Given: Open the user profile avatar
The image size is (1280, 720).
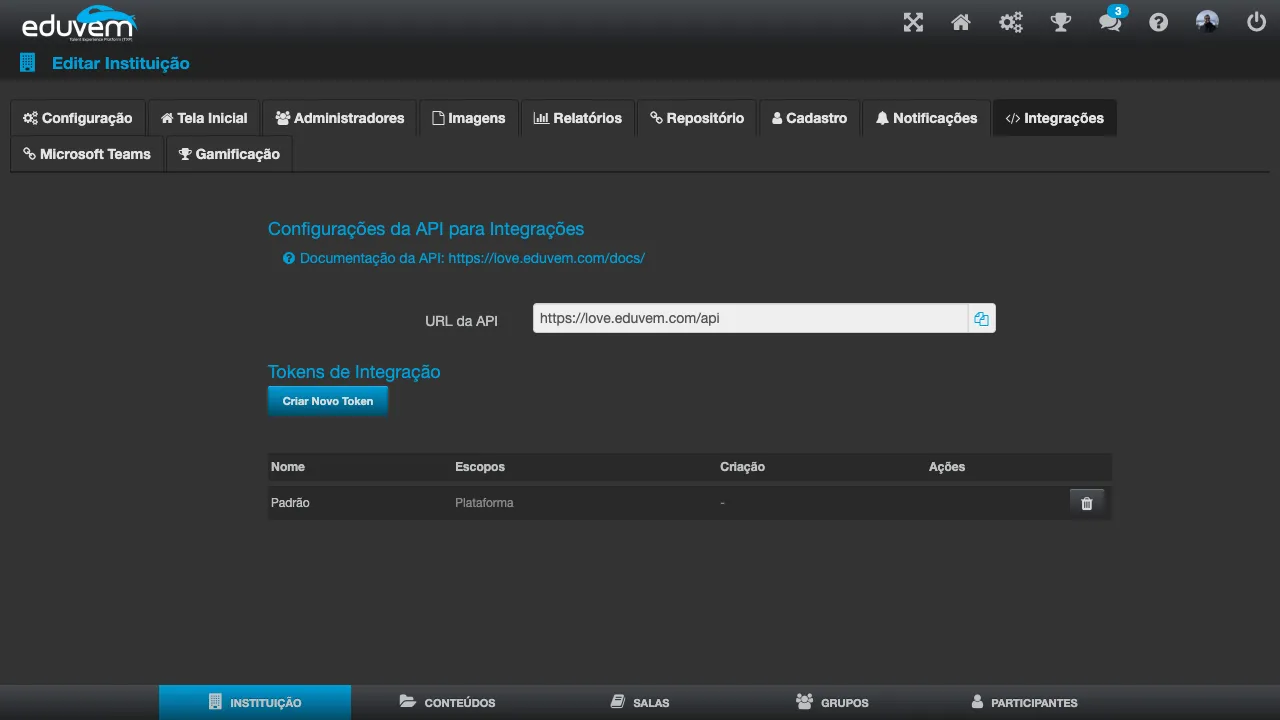Looking at the screenshot, I should pos(1208,22).
